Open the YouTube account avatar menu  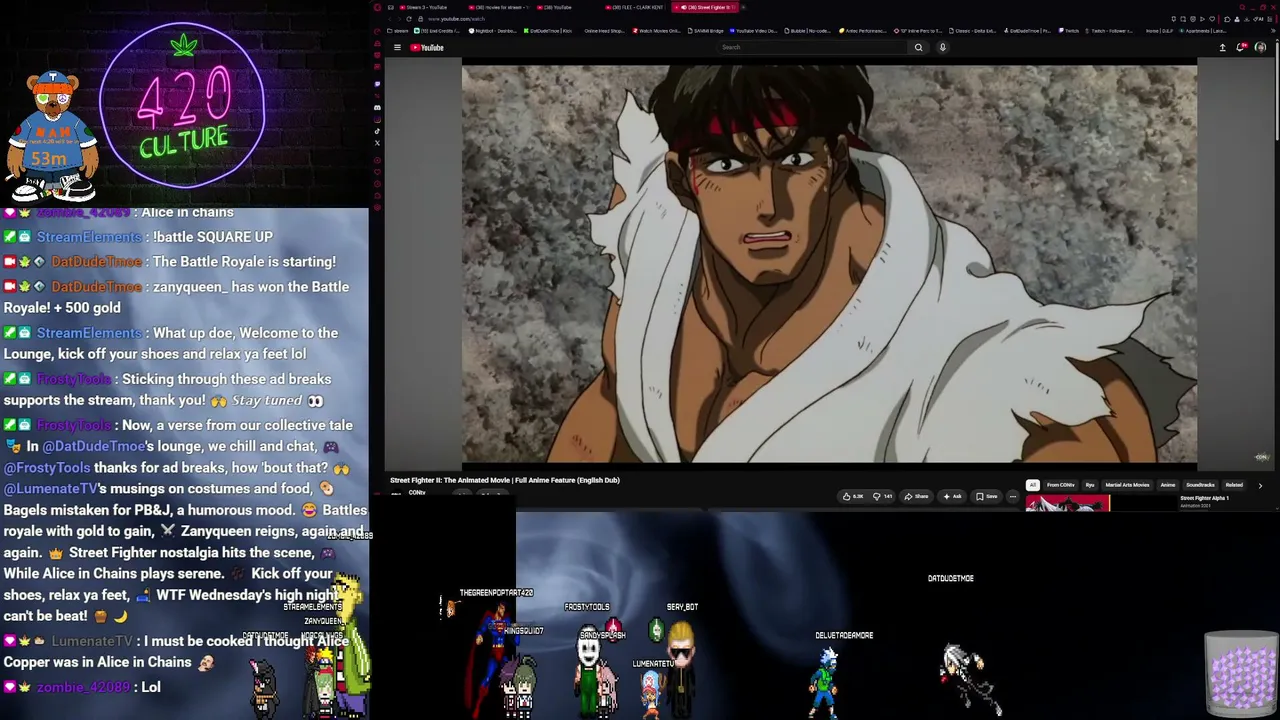tap(1260, 47)
